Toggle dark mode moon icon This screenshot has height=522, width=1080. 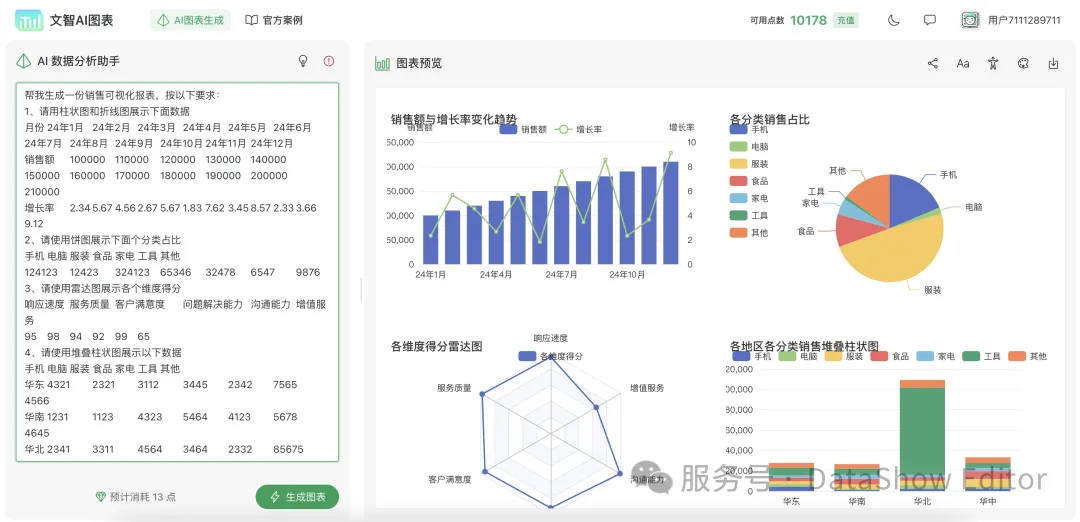(x=894, y=20)
